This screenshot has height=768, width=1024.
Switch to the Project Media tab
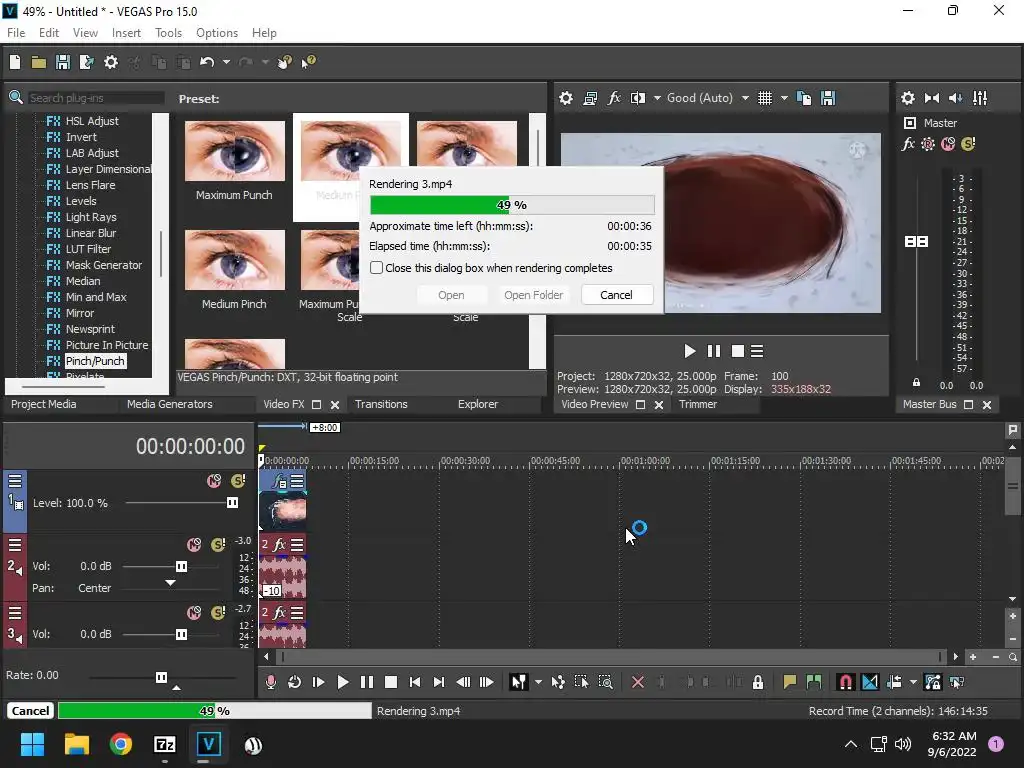[44, 404]
